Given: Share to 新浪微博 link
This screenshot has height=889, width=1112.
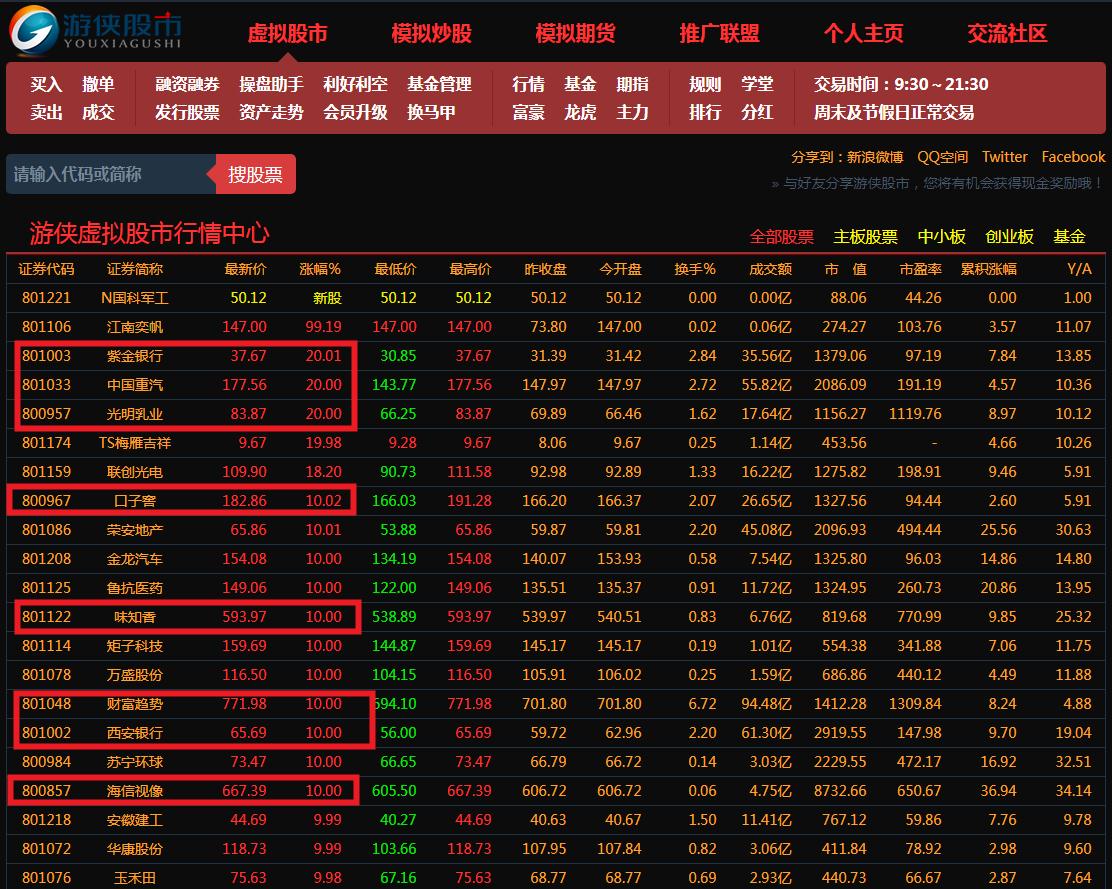Looking at the screenshot, I should click(874, 157).
